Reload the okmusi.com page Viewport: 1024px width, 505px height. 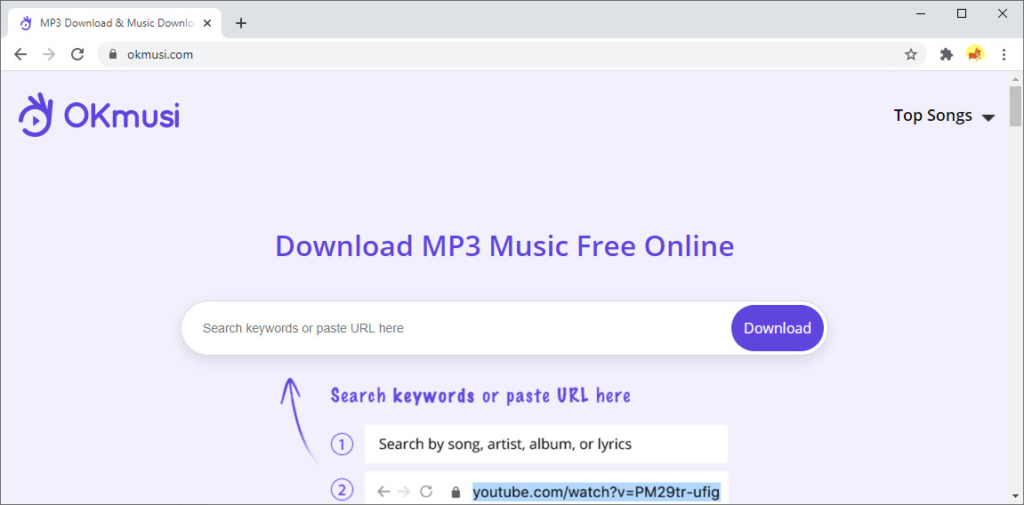coord(78,55)
